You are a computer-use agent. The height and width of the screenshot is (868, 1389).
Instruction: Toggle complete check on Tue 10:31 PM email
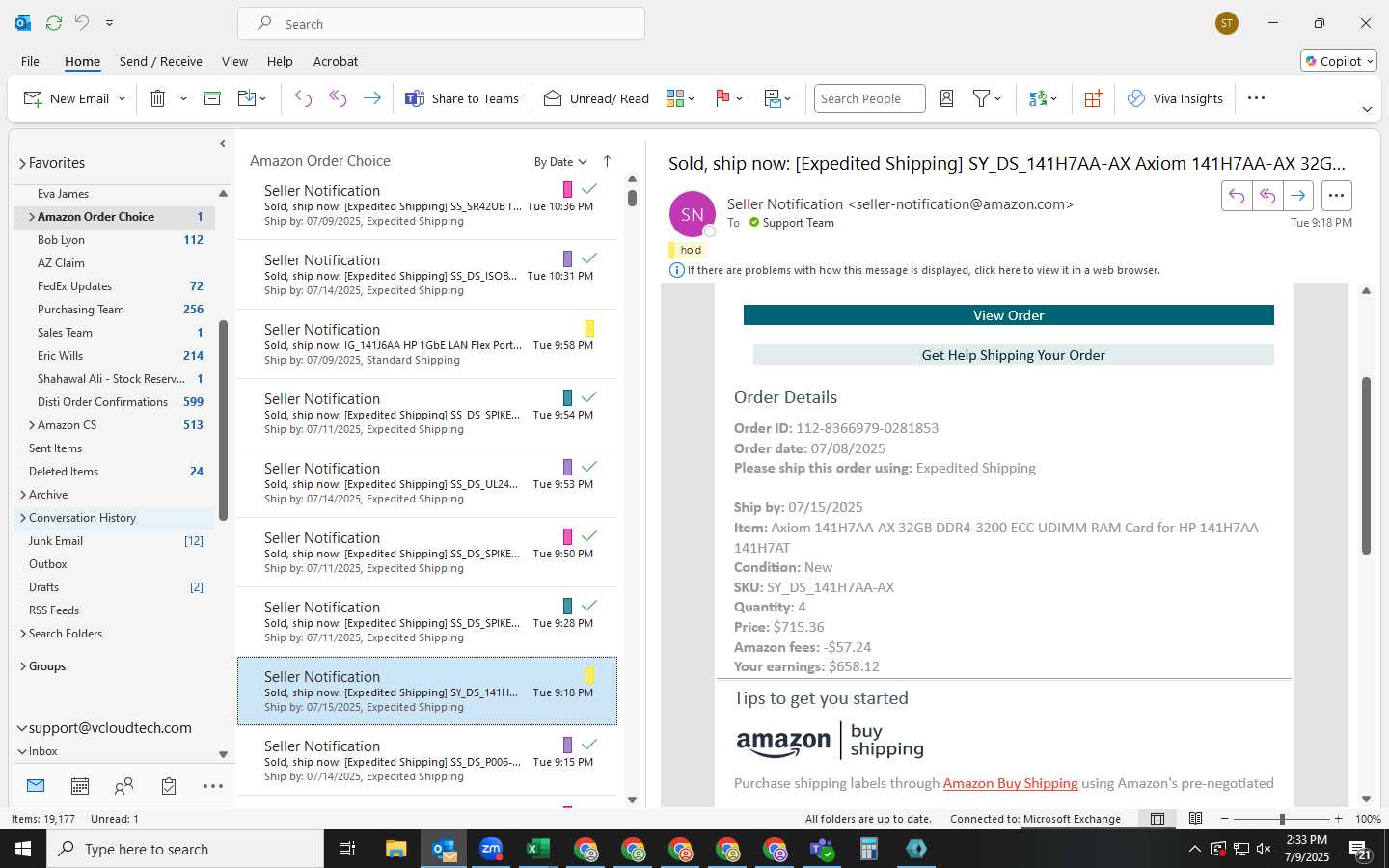click(589, 258)
